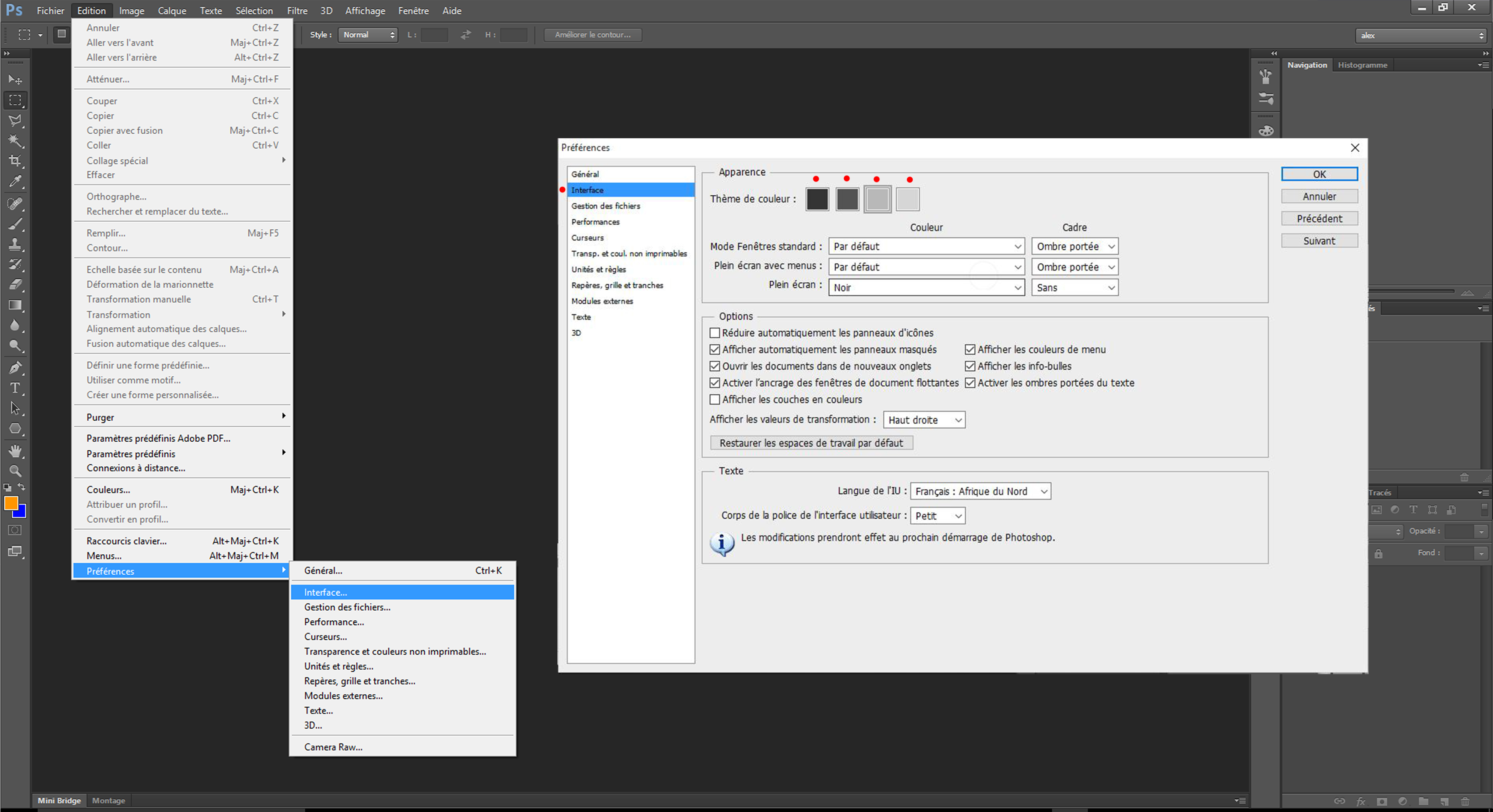Open Plein écran Cadre dropdown showing Sans

click(1075, 287)
